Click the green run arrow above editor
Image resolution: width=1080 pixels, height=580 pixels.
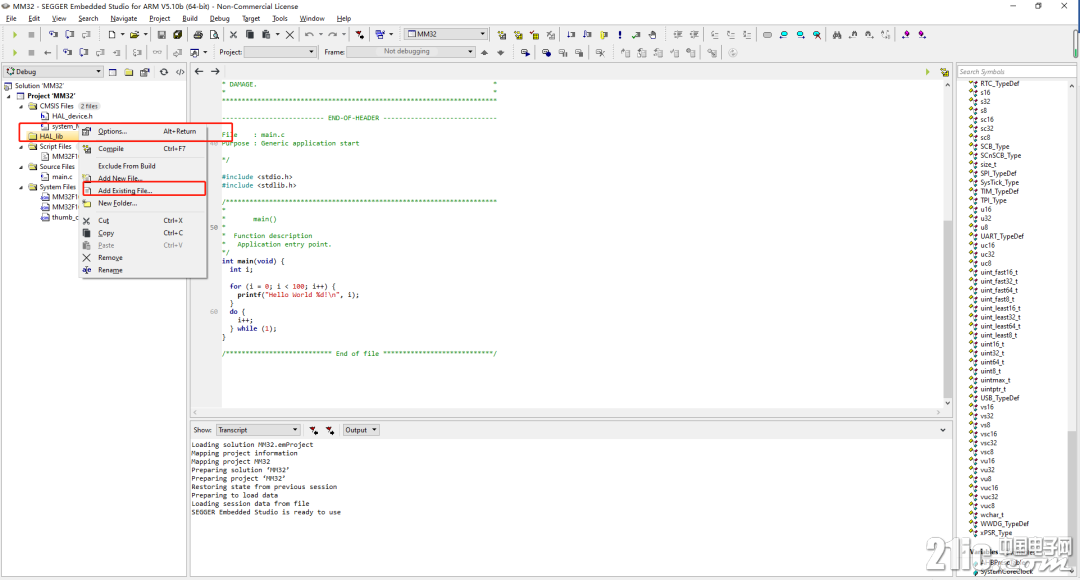pyautogui.click(x=927, y=72)
